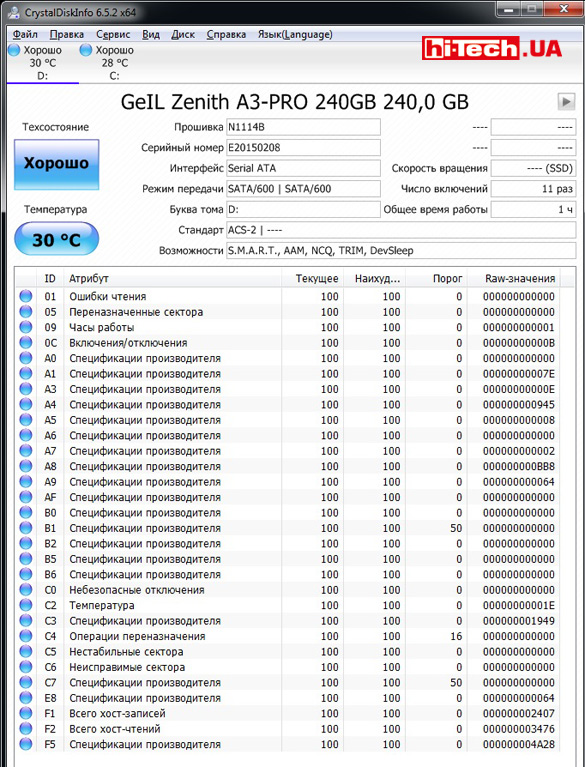Open the Файл menu
This screenshot has width=585, height=767.
click(x=25, y=34)
